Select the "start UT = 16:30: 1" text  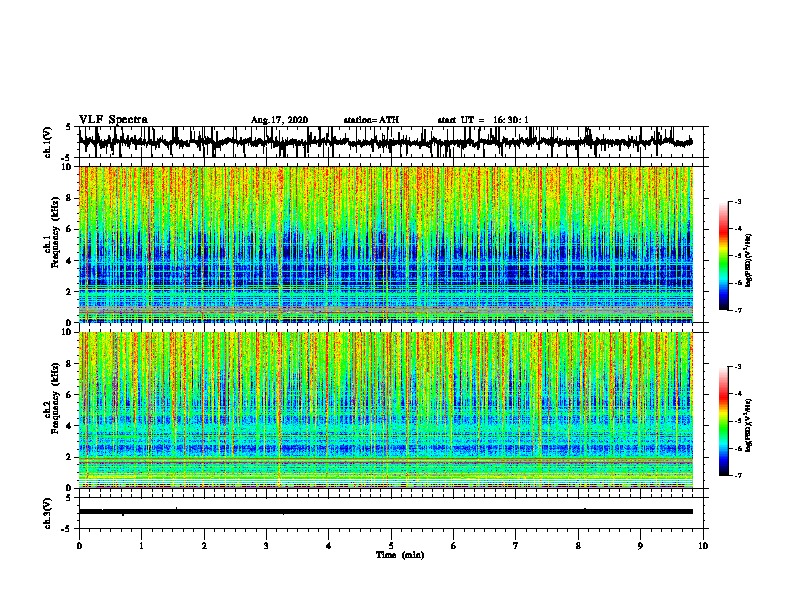(x=483, y=120)
